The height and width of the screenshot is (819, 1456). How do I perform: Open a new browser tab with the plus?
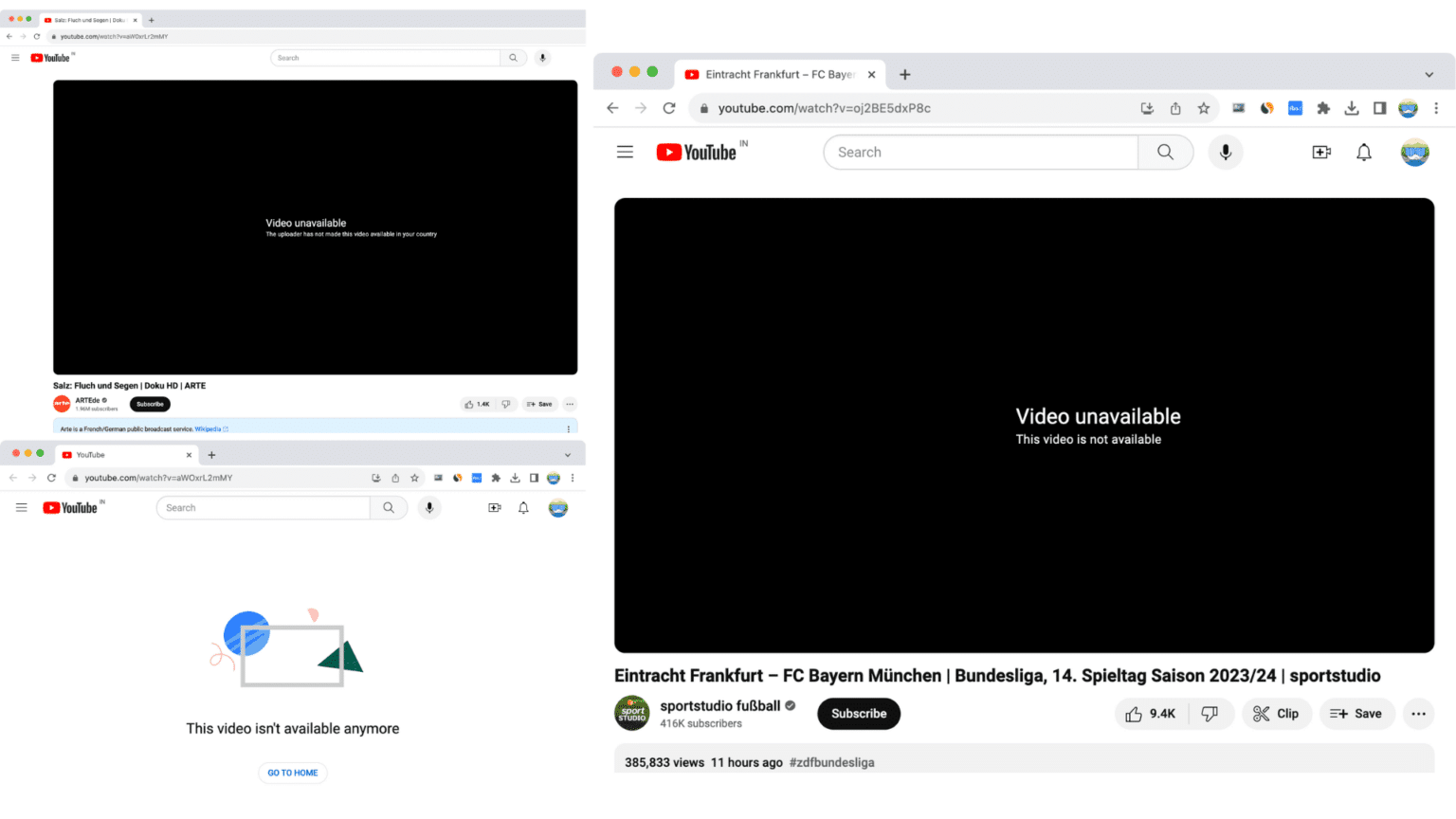coord(904,74)
